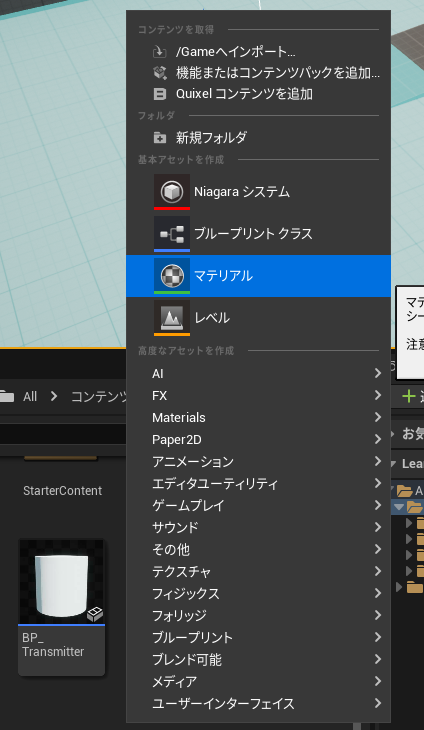Click the chevron after All breadcrumb

(x=54, y=396)
